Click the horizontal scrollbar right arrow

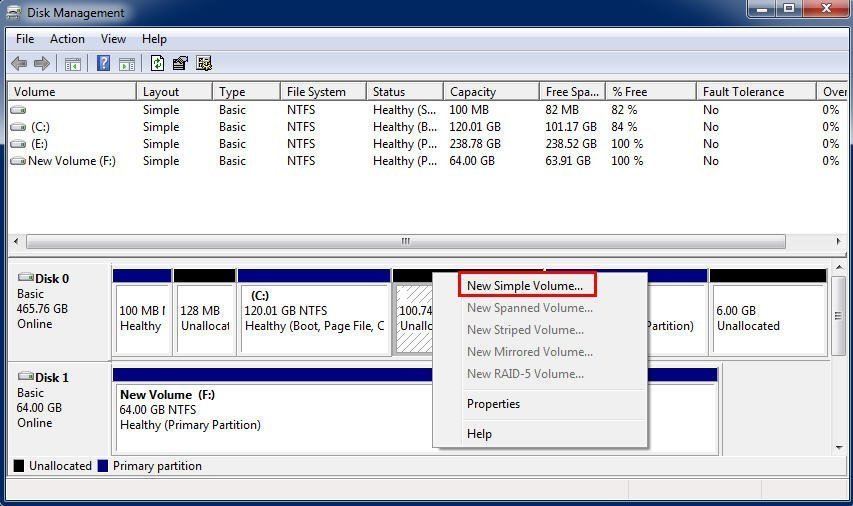tap(838, 241)
